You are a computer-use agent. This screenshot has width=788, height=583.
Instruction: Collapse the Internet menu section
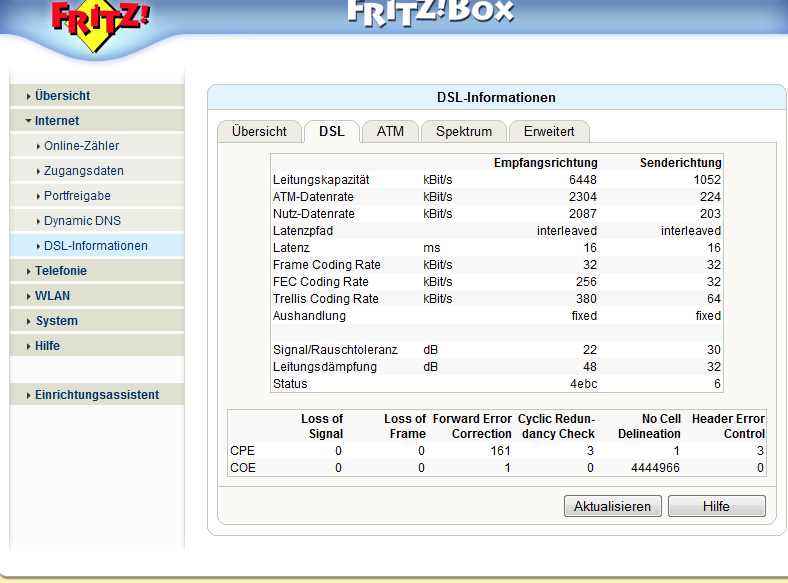point(97,121)
